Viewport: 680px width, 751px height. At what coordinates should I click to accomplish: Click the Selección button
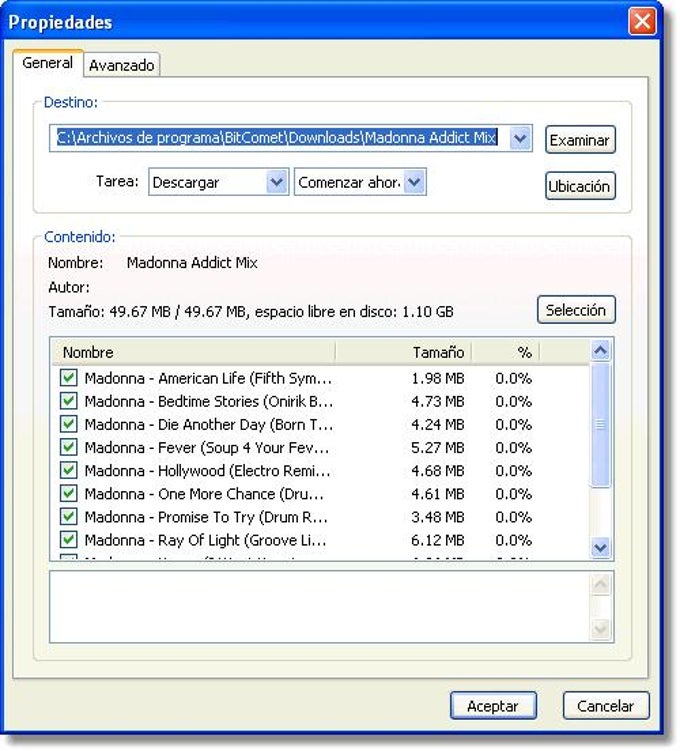[x=576, y=310]
